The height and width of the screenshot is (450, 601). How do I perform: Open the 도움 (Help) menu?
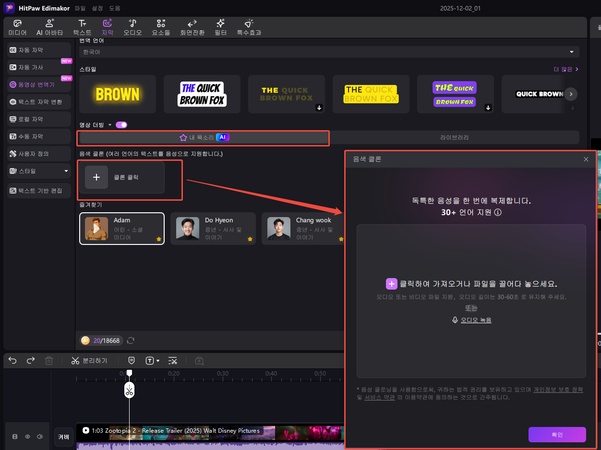pyautogui.click(x=114, y=8)
